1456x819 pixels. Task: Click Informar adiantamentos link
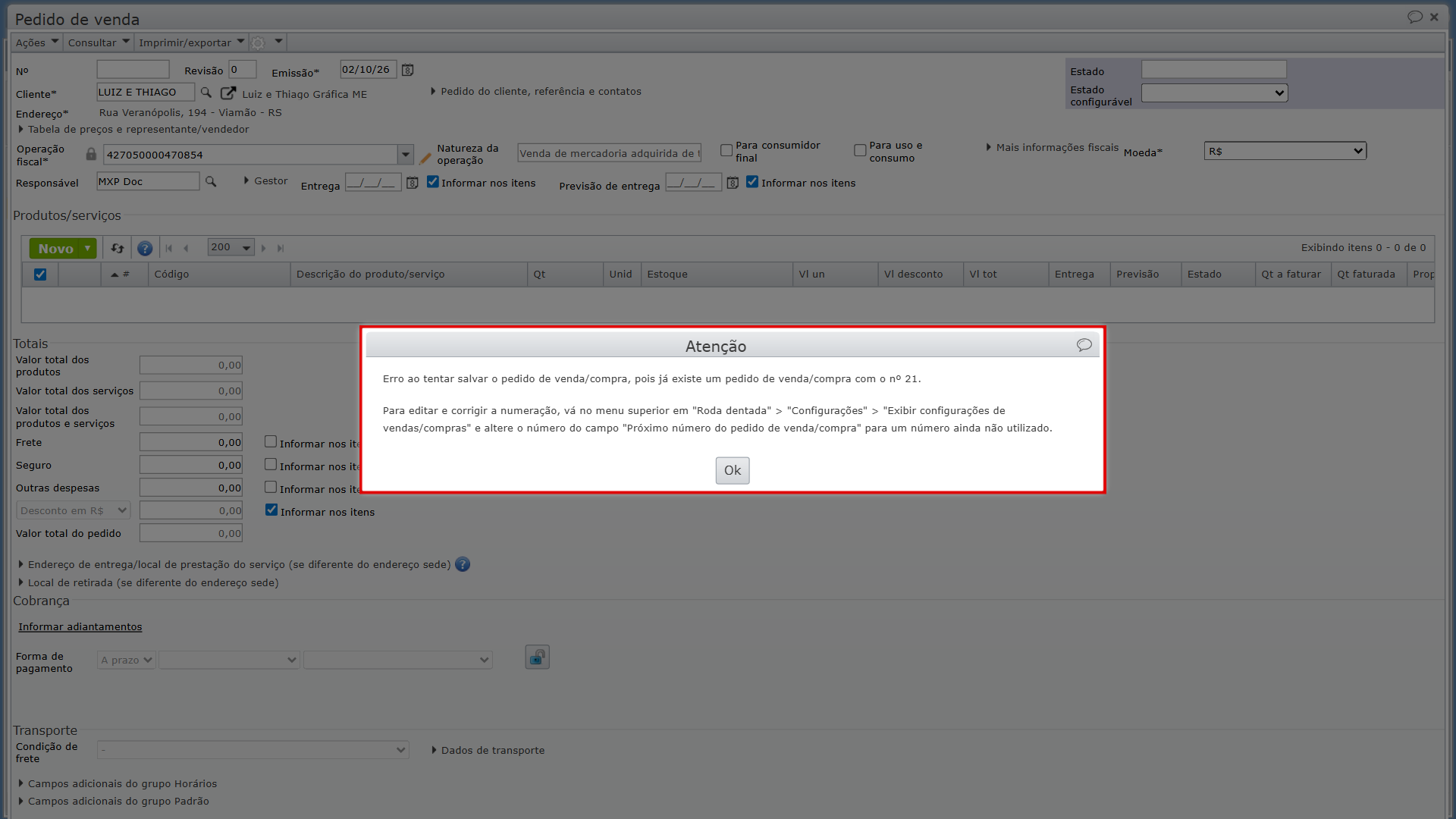click(x=80, y=626)
